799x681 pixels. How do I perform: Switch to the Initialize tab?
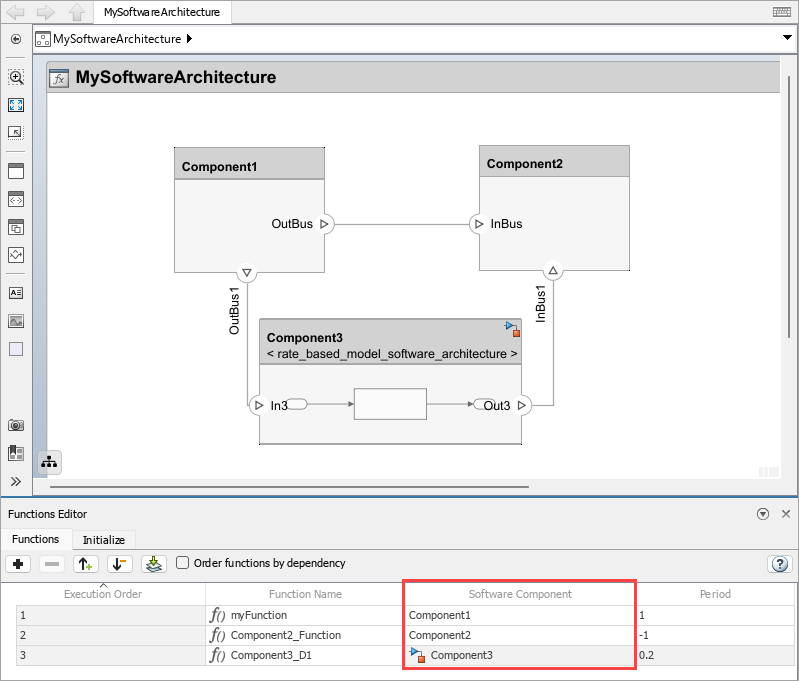pos(103,539)
